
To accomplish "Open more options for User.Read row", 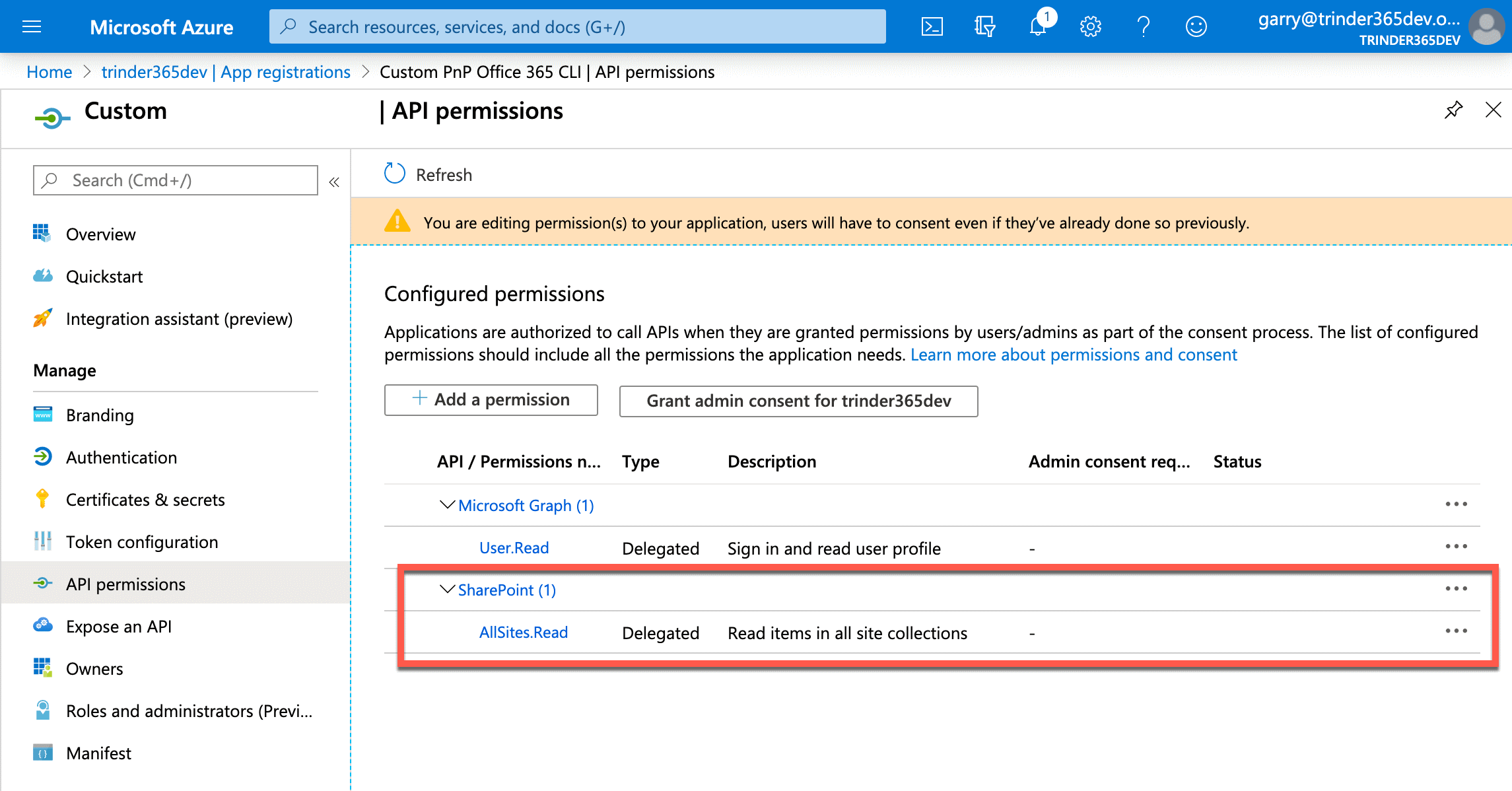I will pyautogui.click(x=1456, y=547).
